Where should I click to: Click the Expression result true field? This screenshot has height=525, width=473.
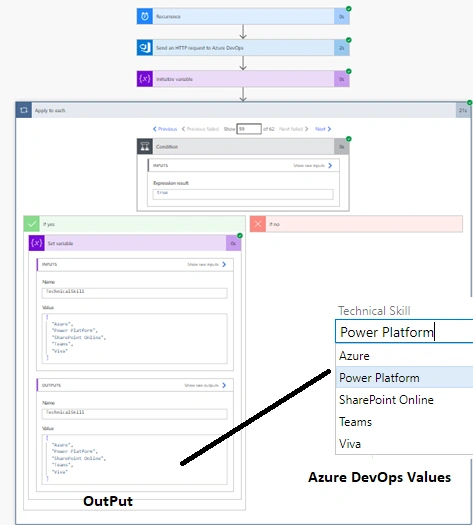(243, 194)
